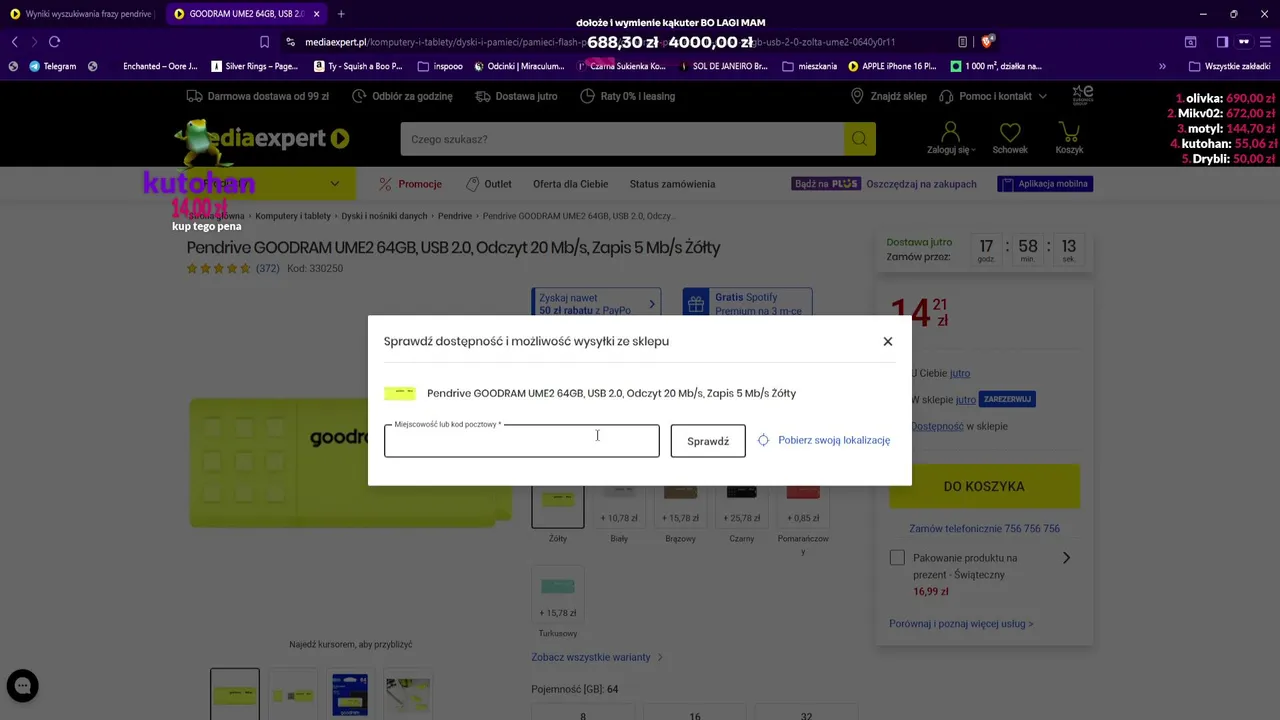
Task: Select the 8 GB capacity option
Action: 583,713
